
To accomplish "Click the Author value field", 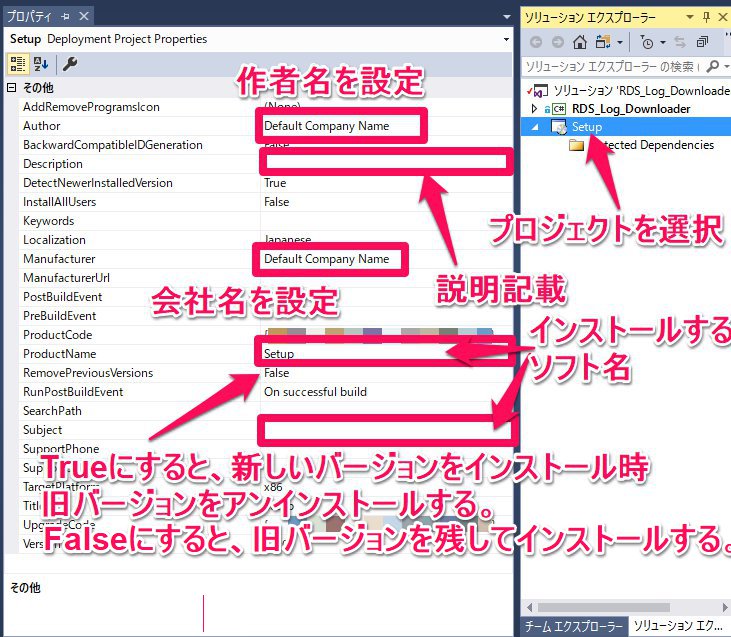I will 340,126.
